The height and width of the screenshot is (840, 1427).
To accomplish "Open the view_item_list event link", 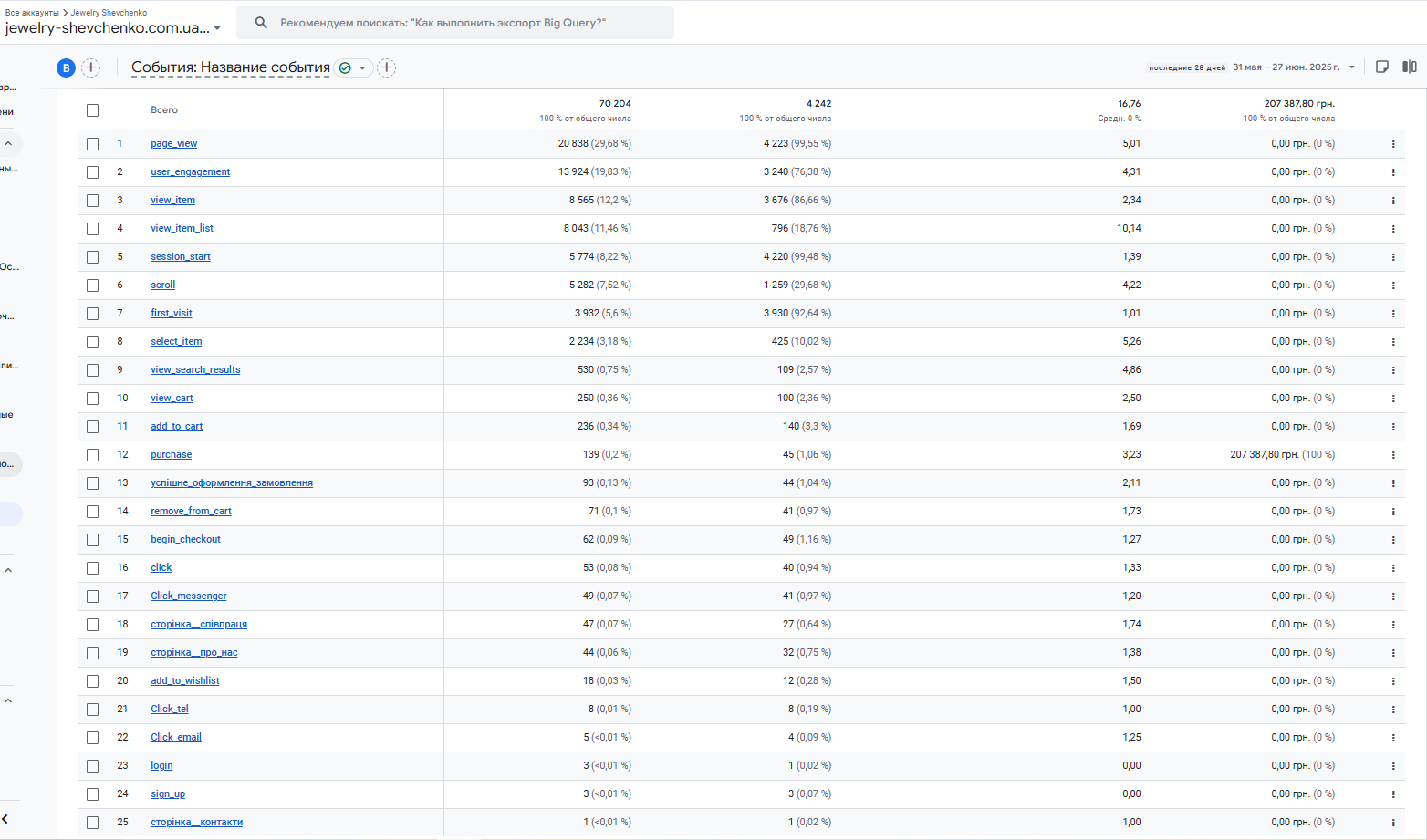I will [x=182, y=229].
